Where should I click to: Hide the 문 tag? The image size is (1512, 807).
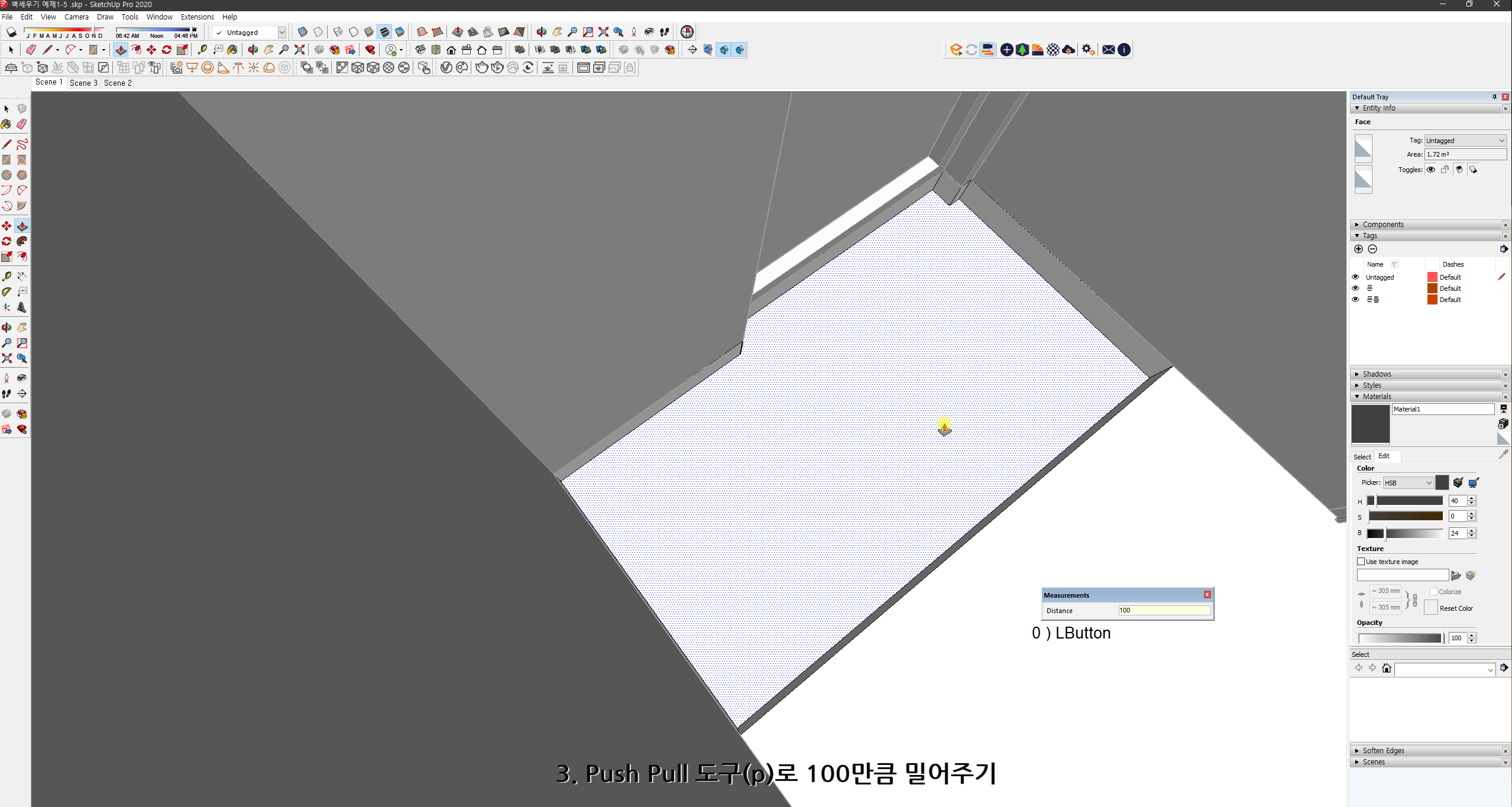(1355, 288)
